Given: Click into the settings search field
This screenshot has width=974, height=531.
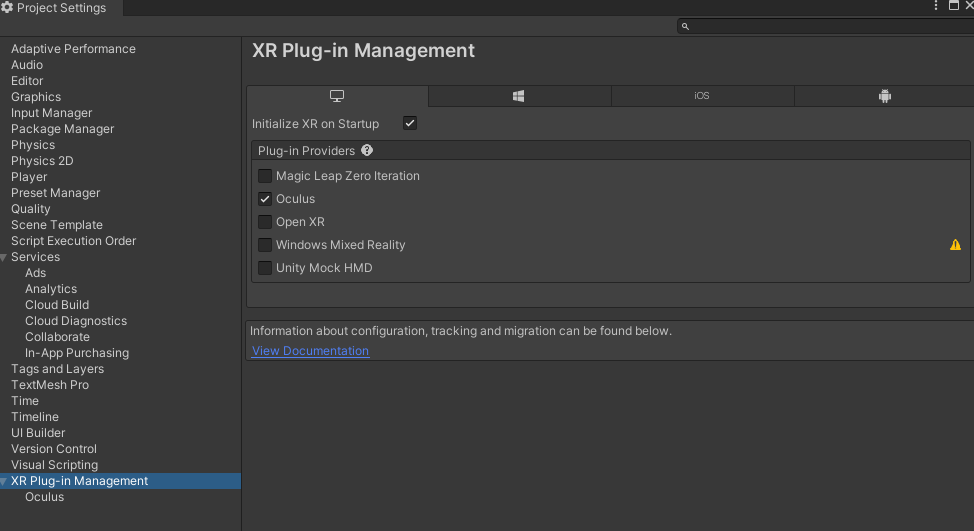Looking at the screenshot, I should click(x=825, y=26).
